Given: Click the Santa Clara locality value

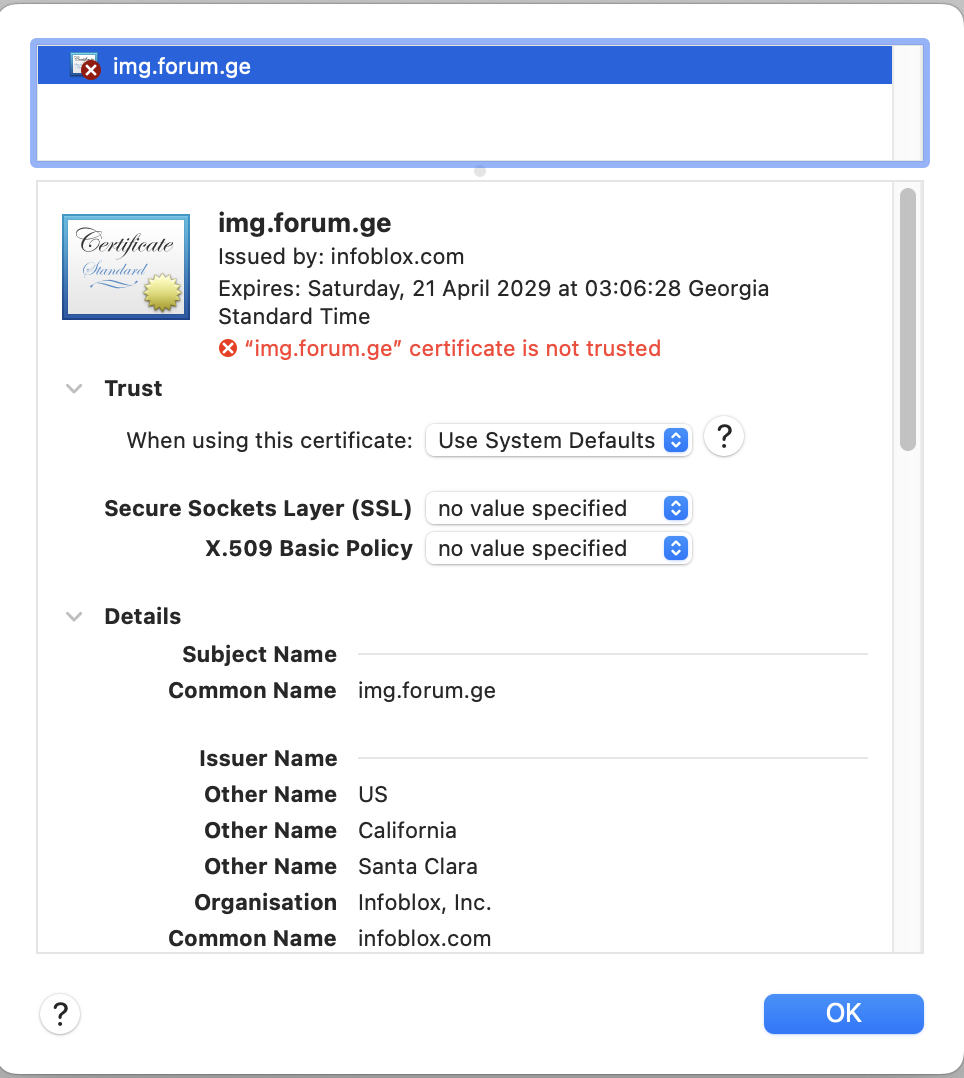Looking at the screenshot, I should click(417, 867).
